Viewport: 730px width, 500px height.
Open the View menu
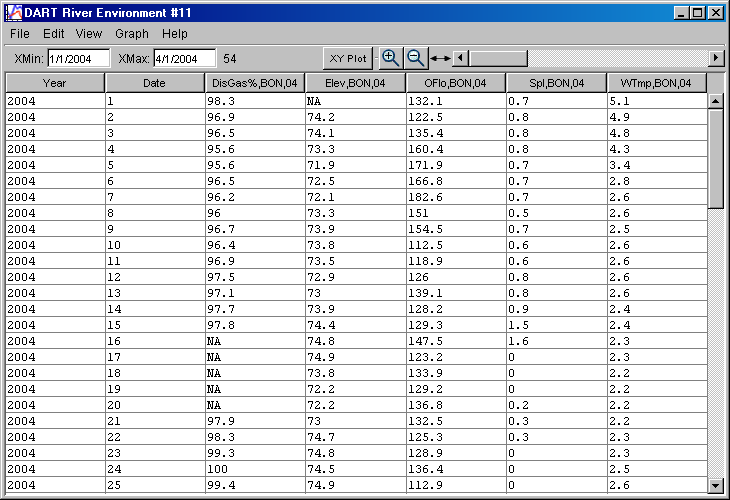[x=88, y=34]
